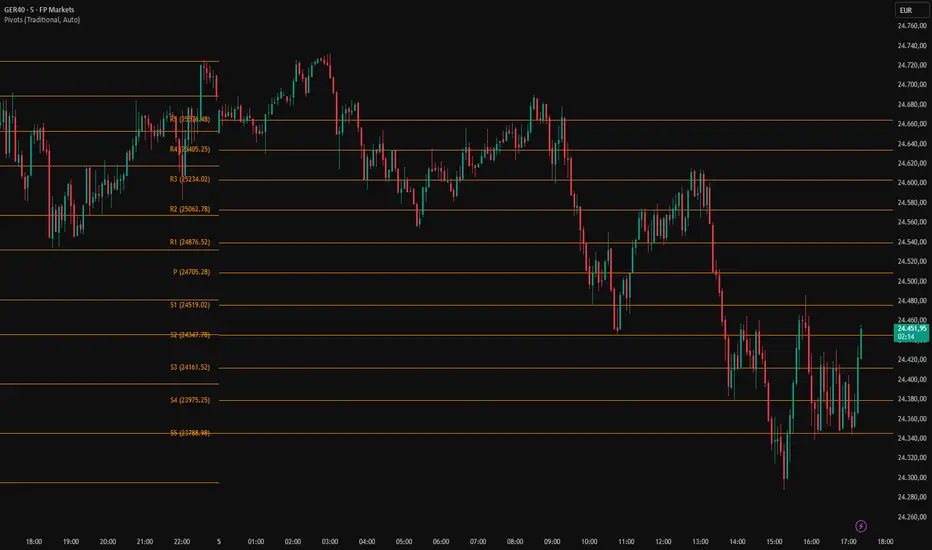Image resolution: width=932 pixels, height=550 pixels.
Task: Click the R3 (25234.02) resistance label
Action: pos(189,179)
